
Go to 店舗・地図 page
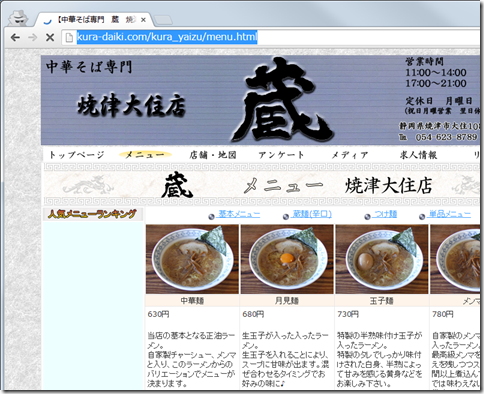(213, 155)
